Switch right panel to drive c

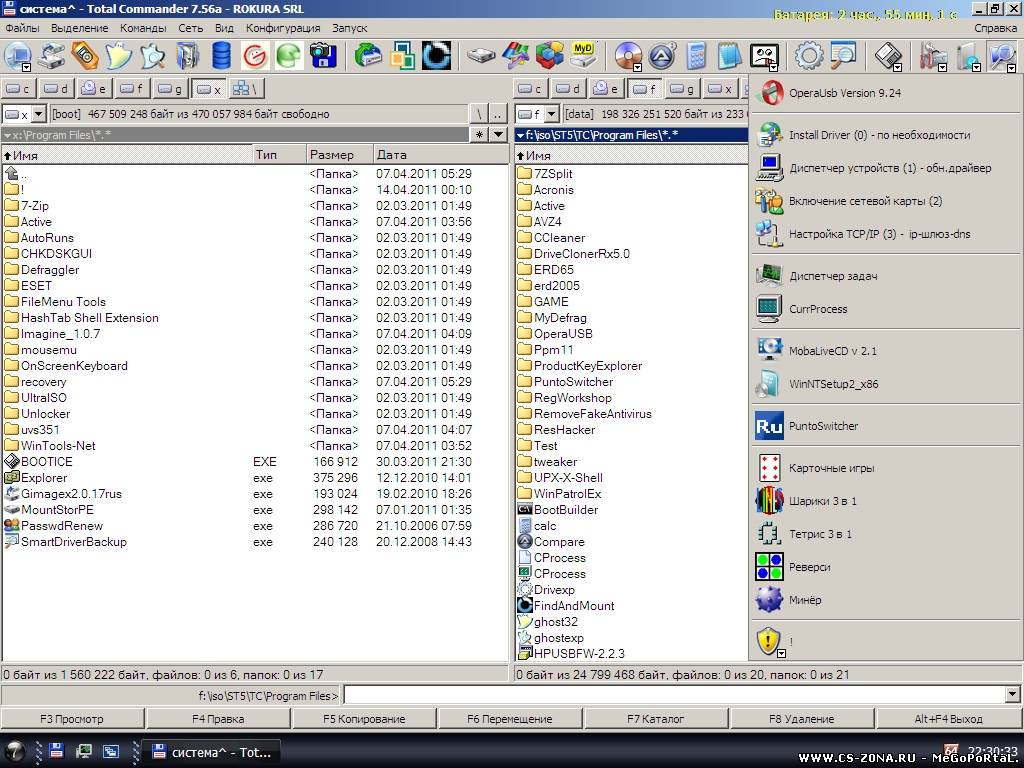click(x=530, y=89)
